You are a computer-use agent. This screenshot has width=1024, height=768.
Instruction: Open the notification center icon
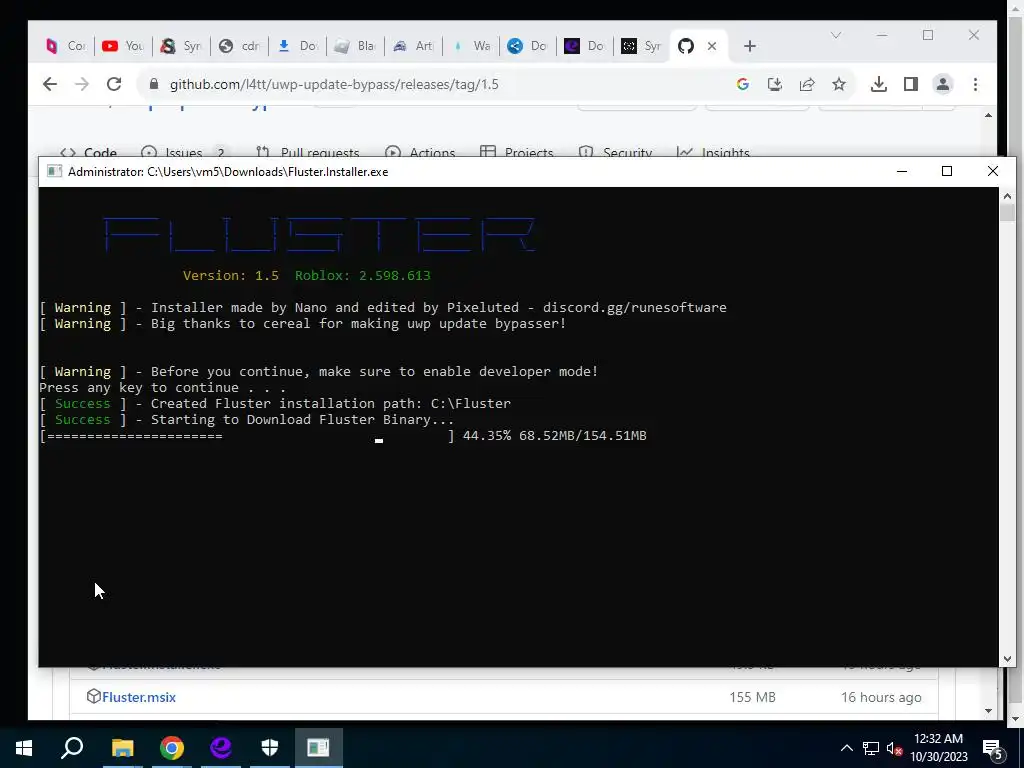pos(993,748)
